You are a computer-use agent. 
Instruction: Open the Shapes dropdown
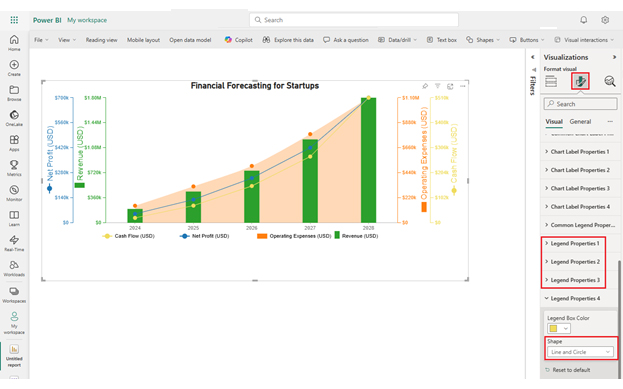483,40
